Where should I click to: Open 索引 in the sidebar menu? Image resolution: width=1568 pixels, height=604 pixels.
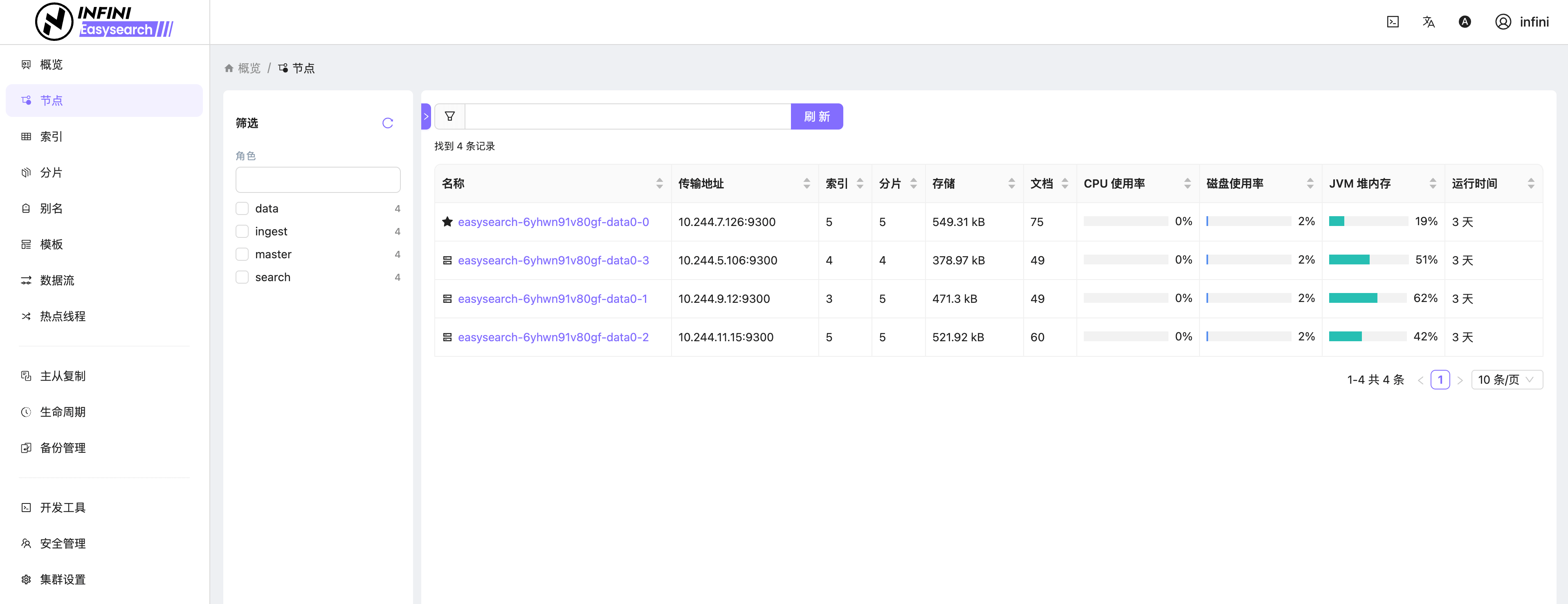coord(51,136)
